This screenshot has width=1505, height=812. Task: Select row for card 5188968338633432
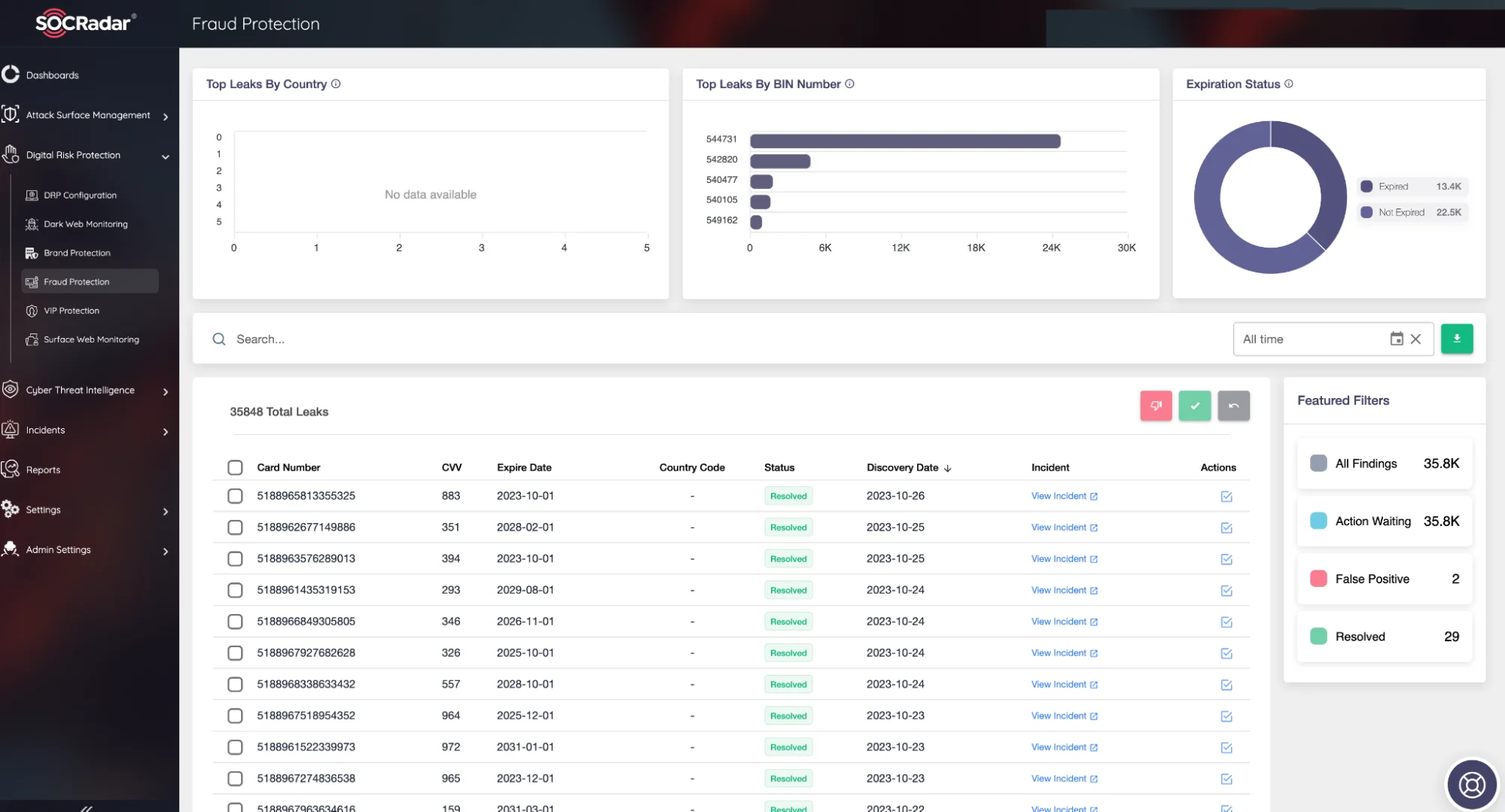pos(235,684)
